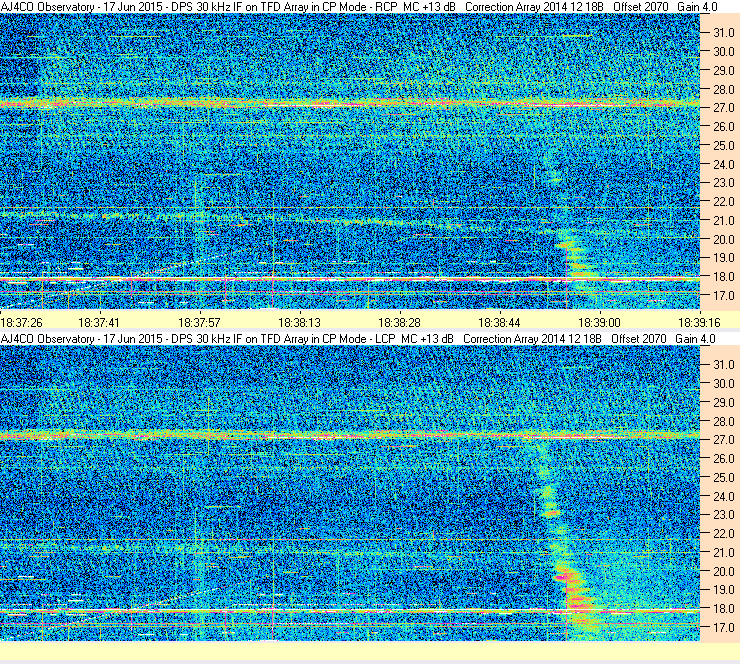Click 'Correction Array 2014 12 18B' in LCP header
This screenshot has height=664, width=740.
(x=532, y=339)
